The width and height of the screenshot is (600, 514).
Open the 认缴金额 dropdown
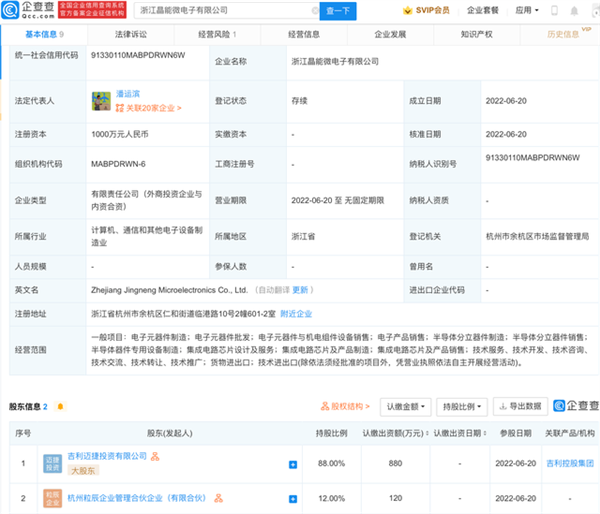click(x=406, y=407)
